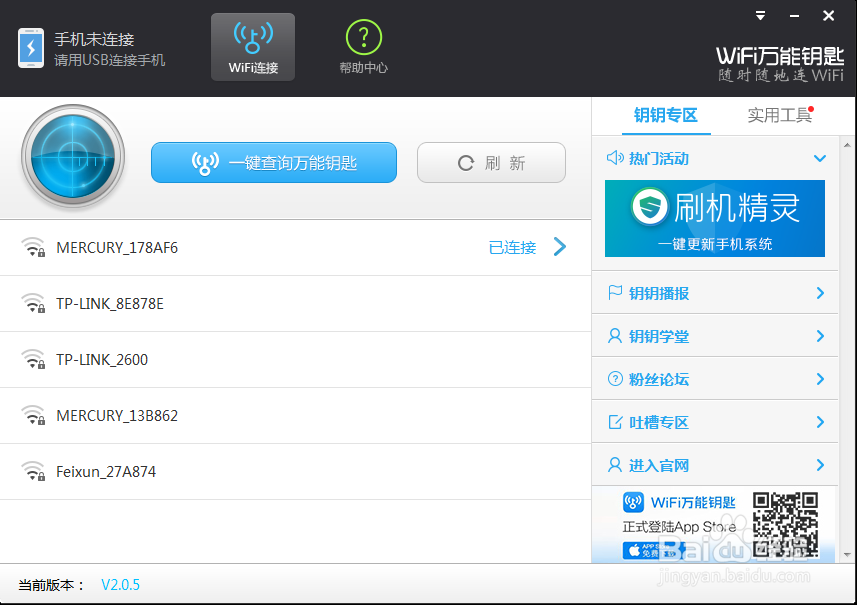857x605 pixels.
Task: Click the WiFi万能钥匙 App Store icon
Action: pos(633,502)
